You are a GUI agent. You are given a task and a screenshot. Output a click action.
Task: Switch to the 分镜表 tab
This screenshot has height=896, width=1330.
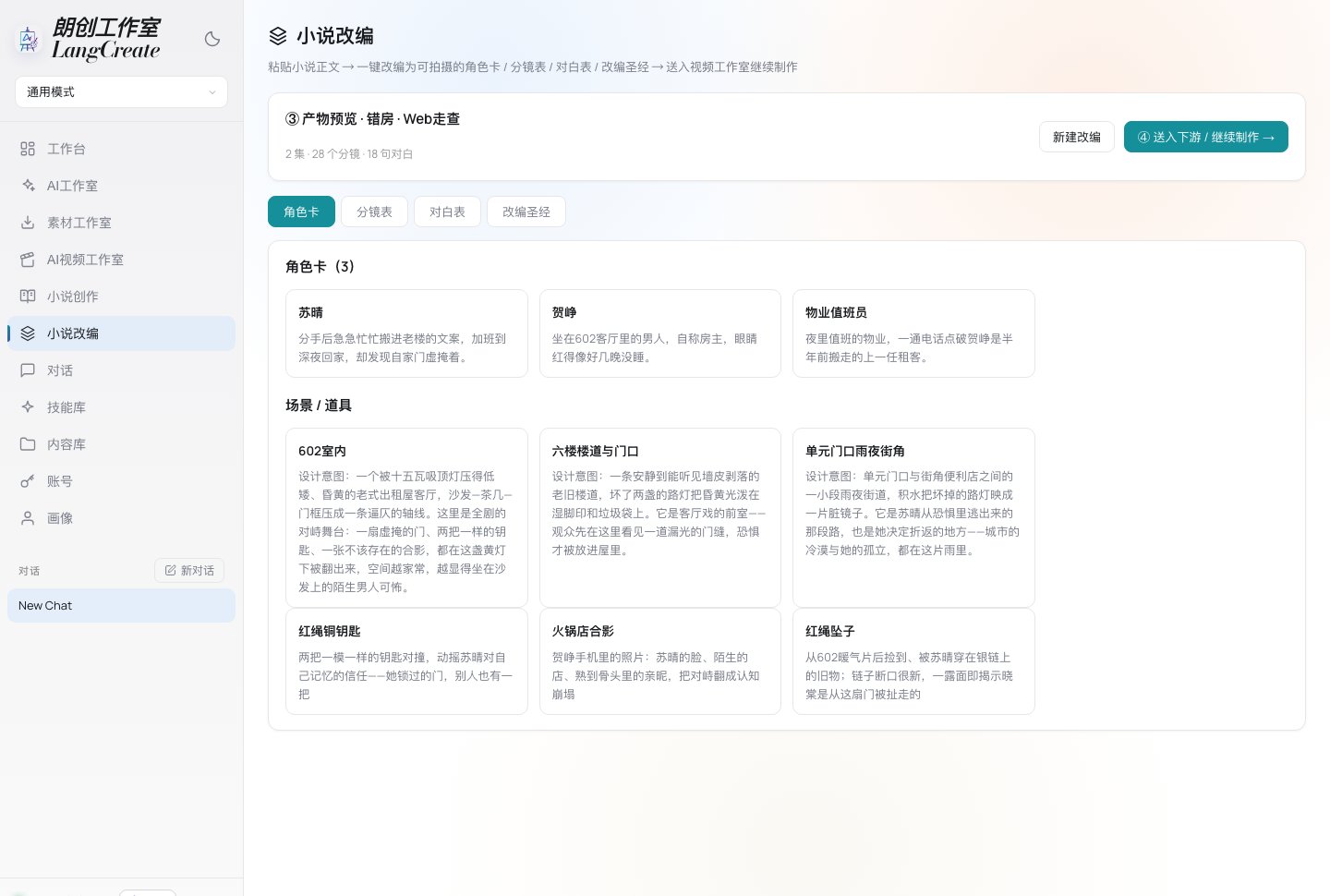click(x=374, y=212)
